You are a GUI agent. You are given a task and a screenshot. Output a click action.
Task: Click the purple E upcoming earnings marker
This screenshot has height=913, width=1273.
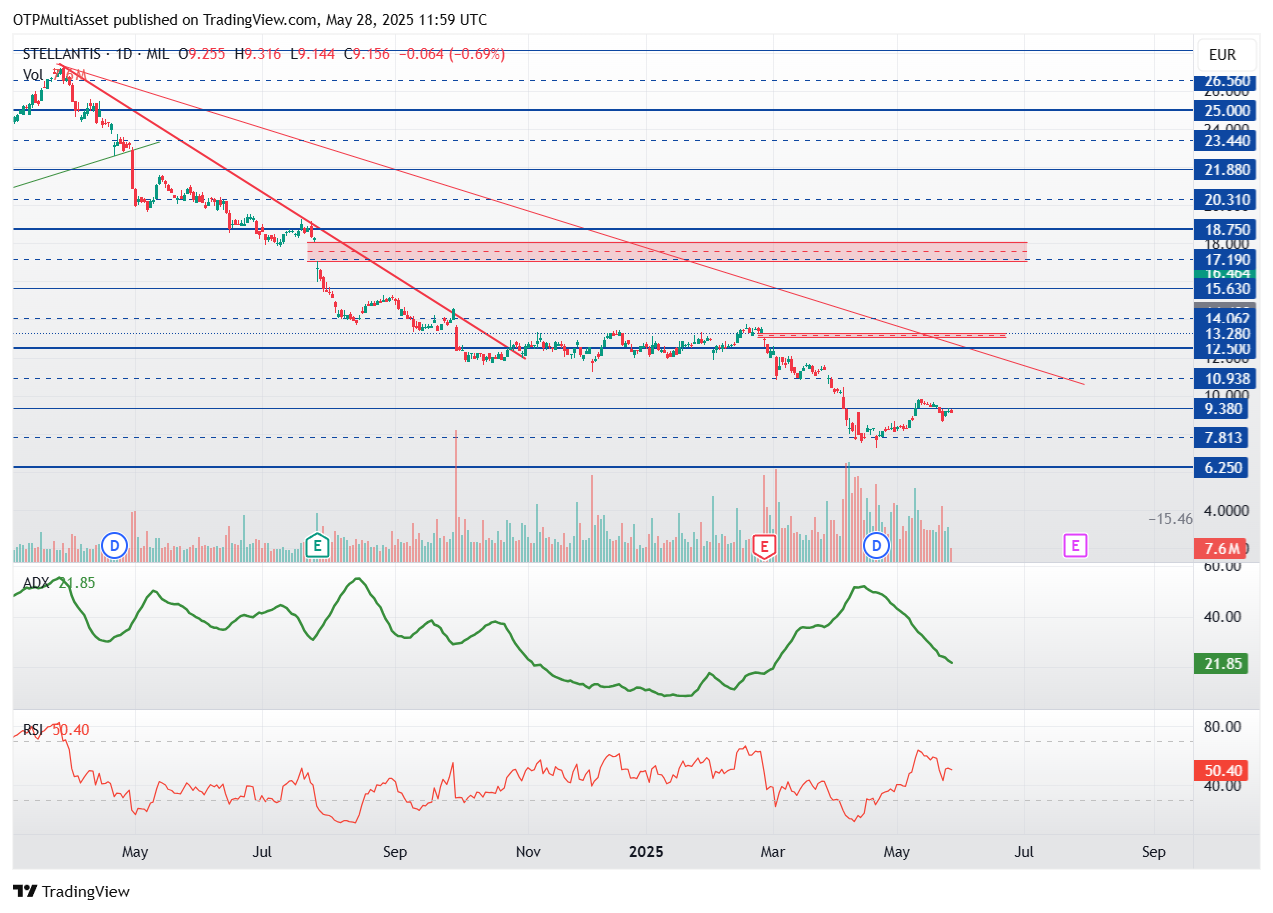(1075, 546)
